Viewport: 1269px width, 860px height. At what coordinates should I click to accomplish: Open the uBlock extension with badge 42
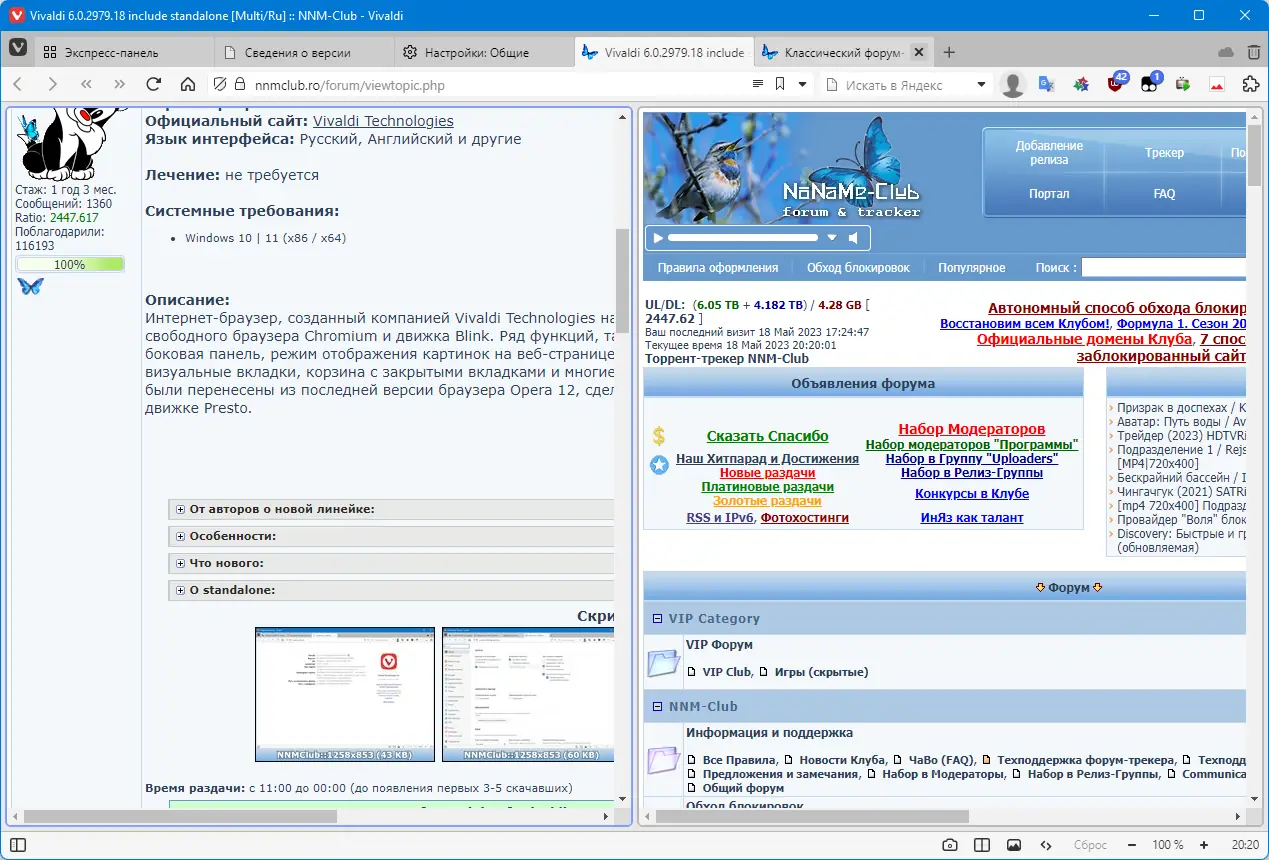(1116, 83)
